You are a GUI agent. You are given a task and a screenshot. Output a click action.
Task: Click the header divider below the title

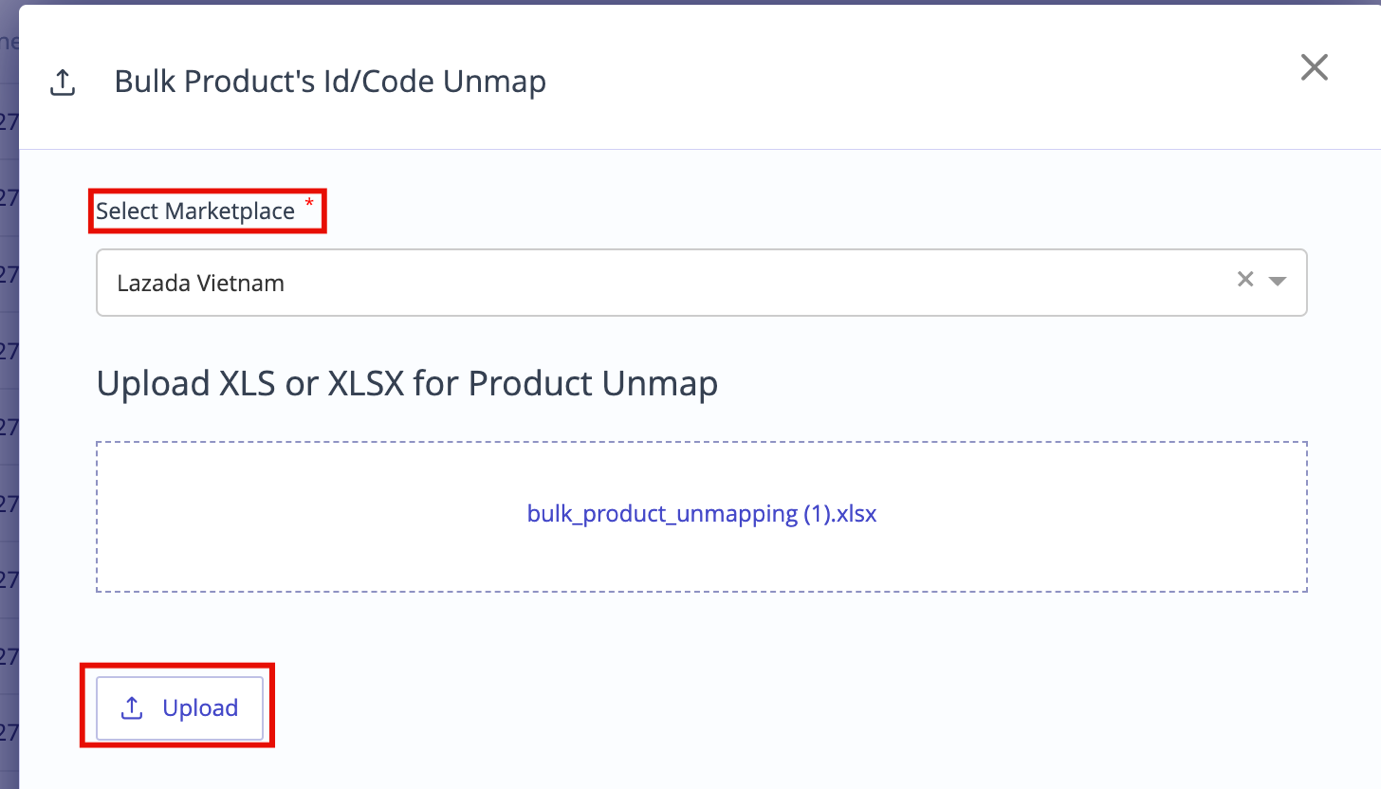700,149
